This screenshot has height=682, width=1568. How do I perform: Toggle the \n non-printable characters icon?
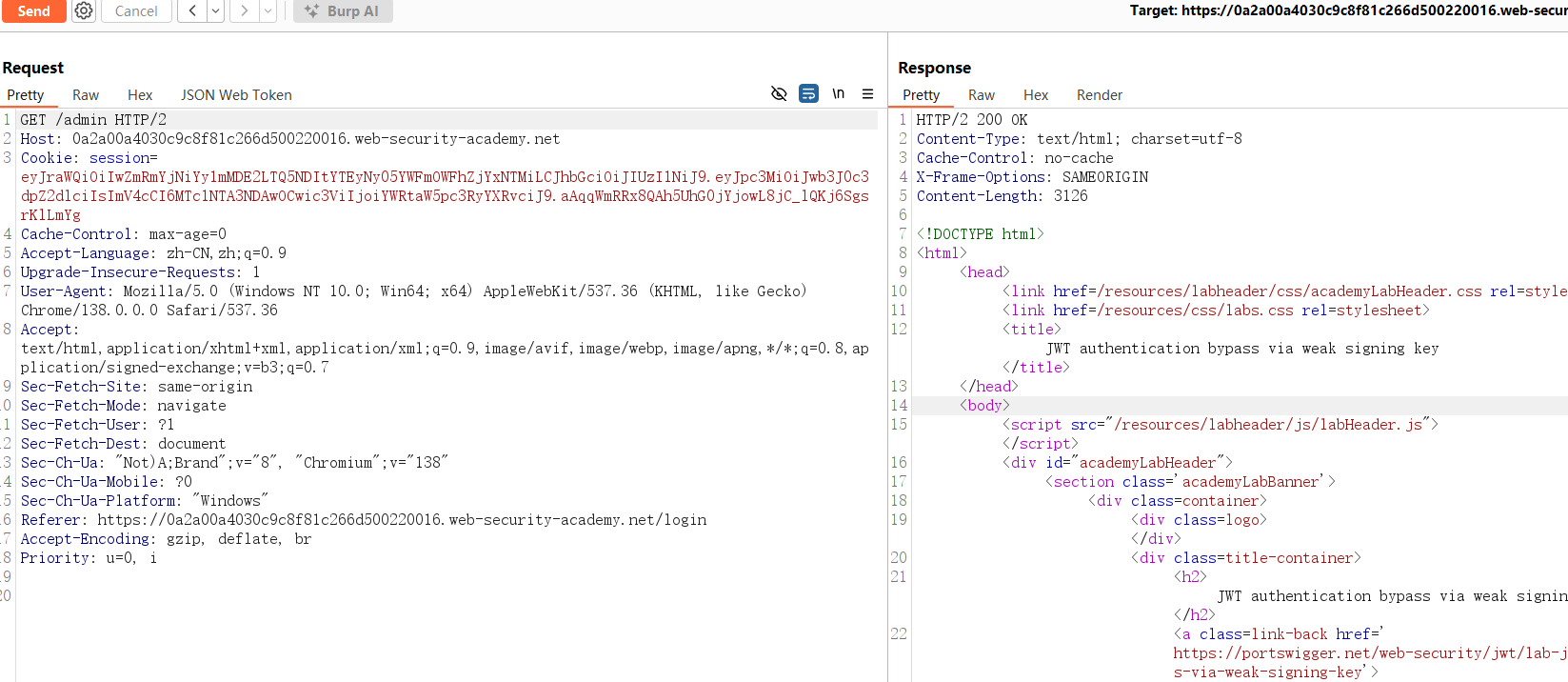(x=838, y=93)
